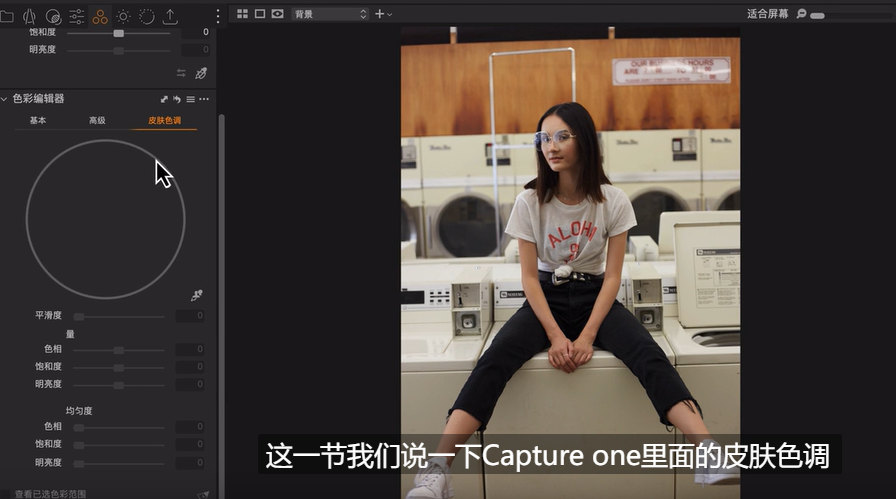Click the 适合屏幕 fit-to-screen button
The width and height of the screenshot is (896, 499).
[767, 14]
